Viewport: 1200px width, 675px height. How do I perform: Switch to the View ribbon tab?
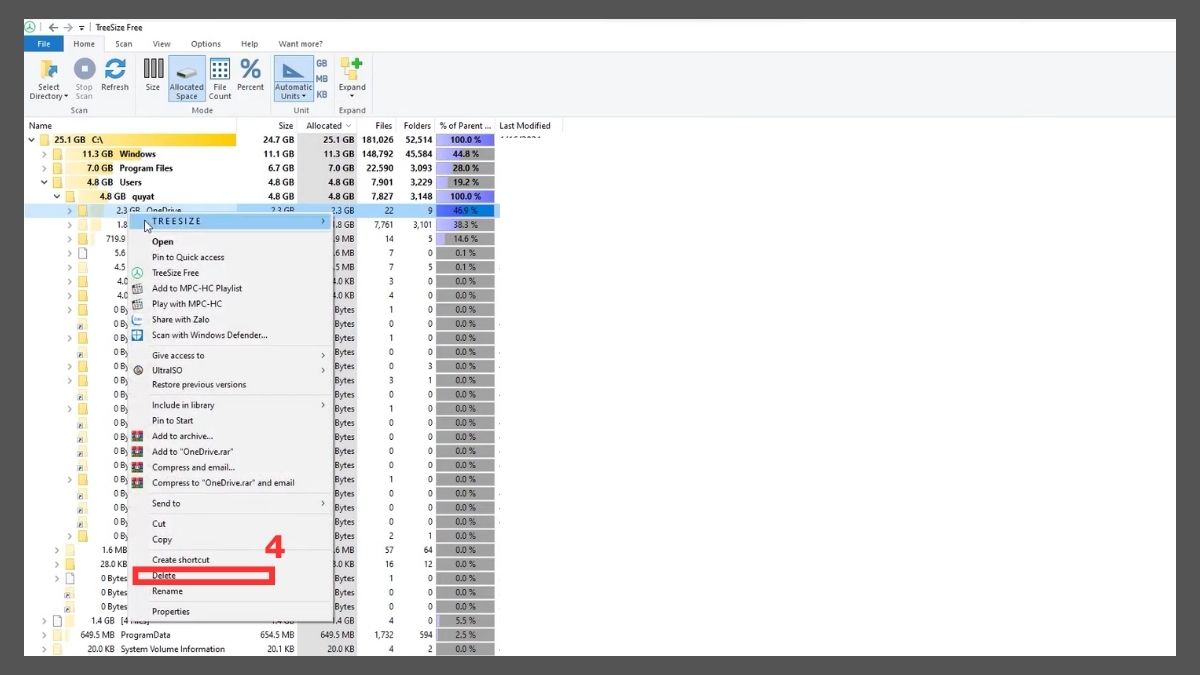coord(161,44)
